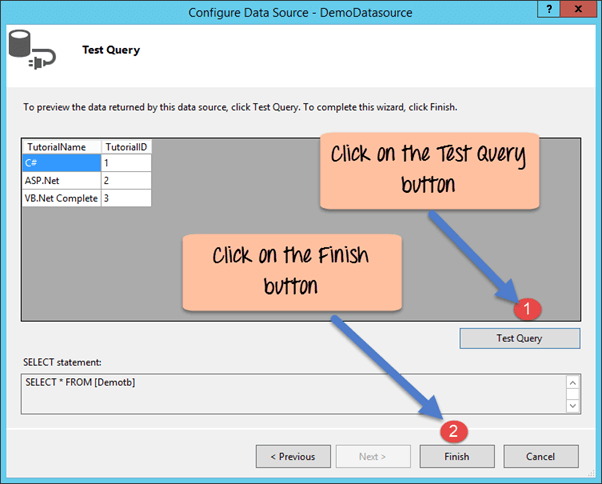Image resolution: width=602 pixels, height=484 pixels.
Task: Click the red circle marker numbered 2
Action: 455,432
